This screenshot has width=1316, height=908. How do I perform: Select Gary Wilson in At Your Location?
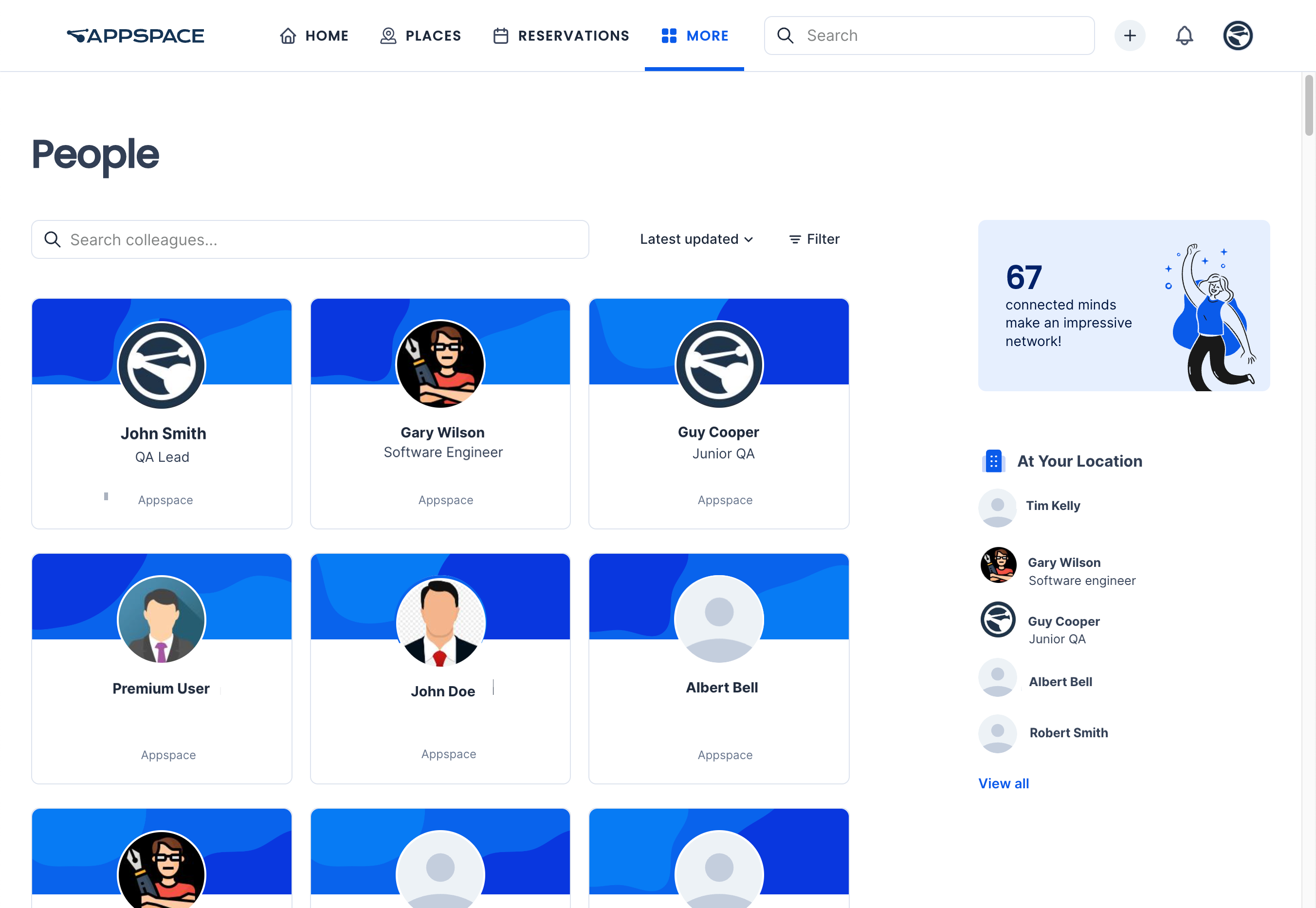1064,562
